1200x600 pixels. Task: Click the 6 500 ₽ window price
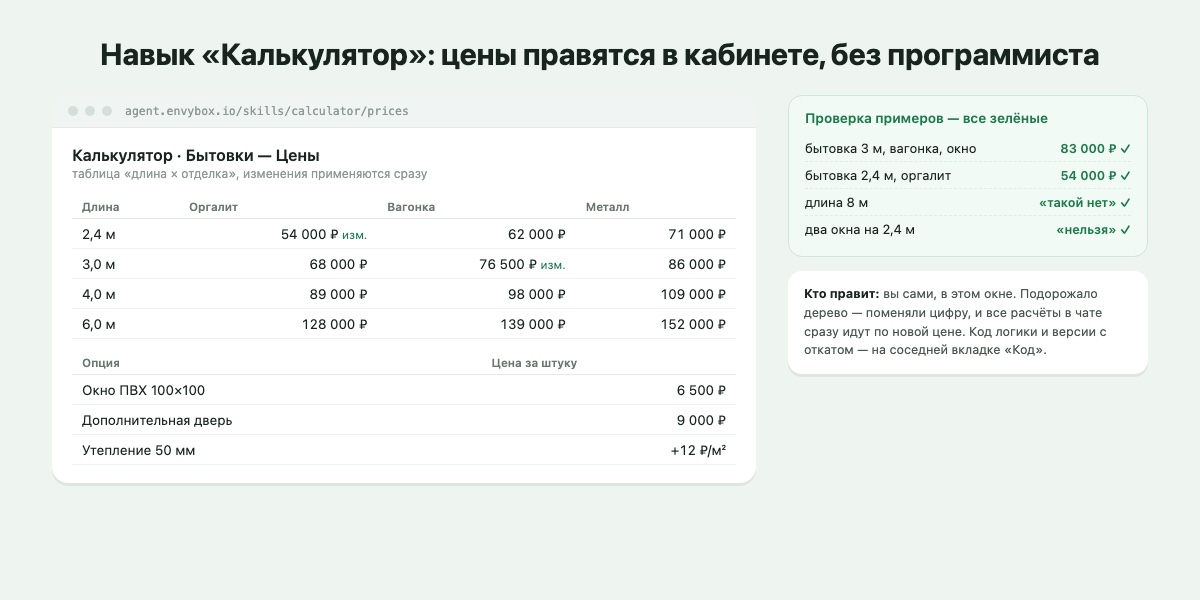tap(701, 391)
